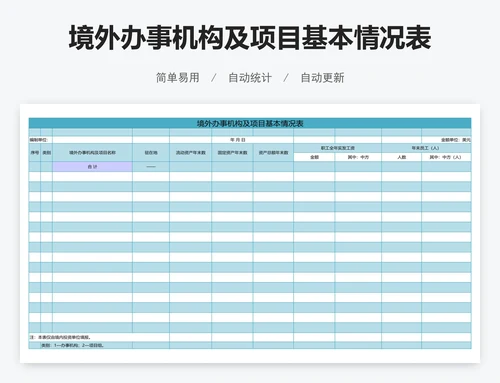Click the dash cell in the 合计 row
The width and height of the screenshot is (500, 383).
click(x=151, y=167)
